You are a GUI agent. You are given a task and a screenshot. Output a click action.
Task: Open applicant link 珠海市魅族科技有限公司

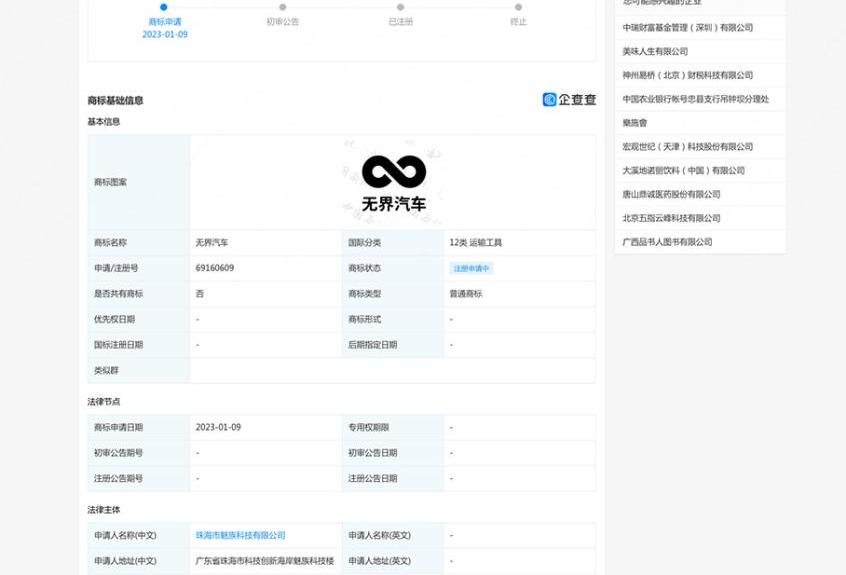pos(241,536)
